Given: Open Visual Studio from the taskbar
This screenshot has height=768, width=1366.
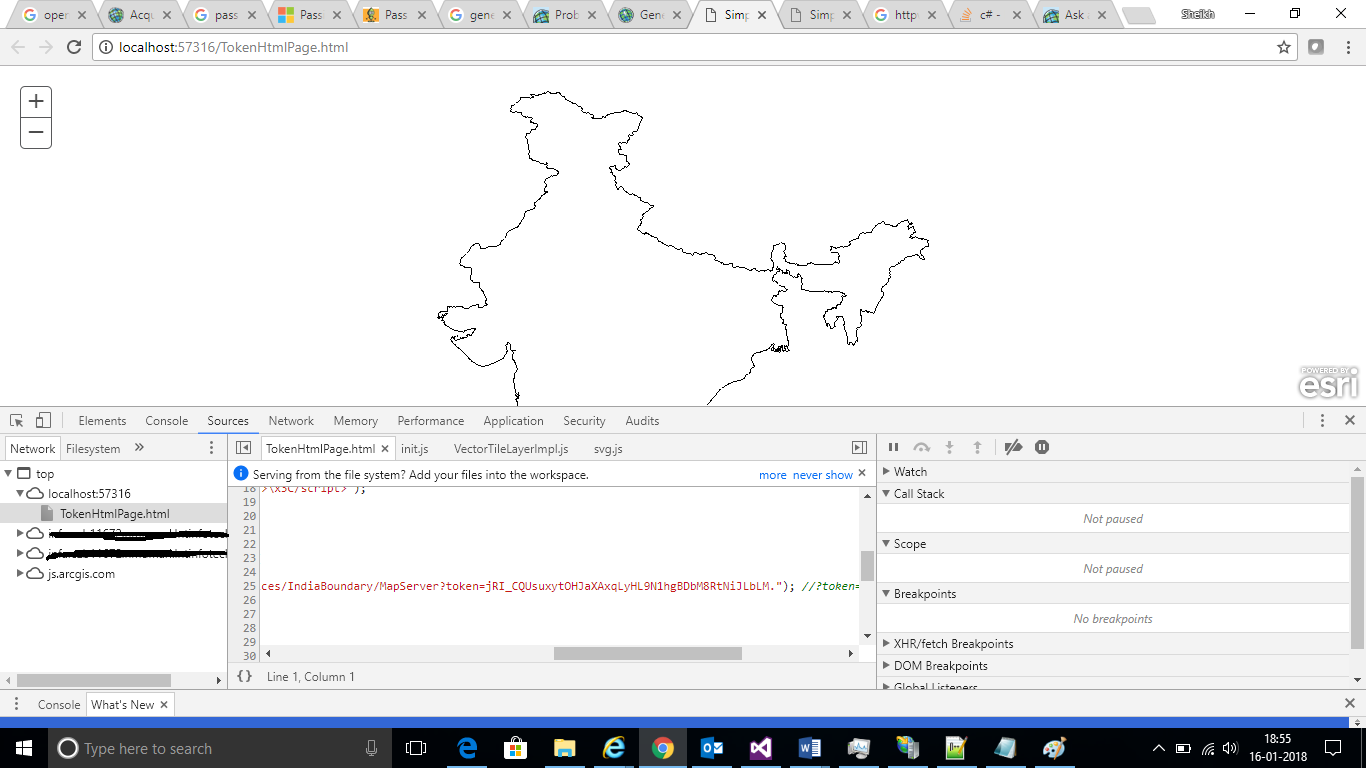Looking at the screenshot, I should (x=761, y=748).
